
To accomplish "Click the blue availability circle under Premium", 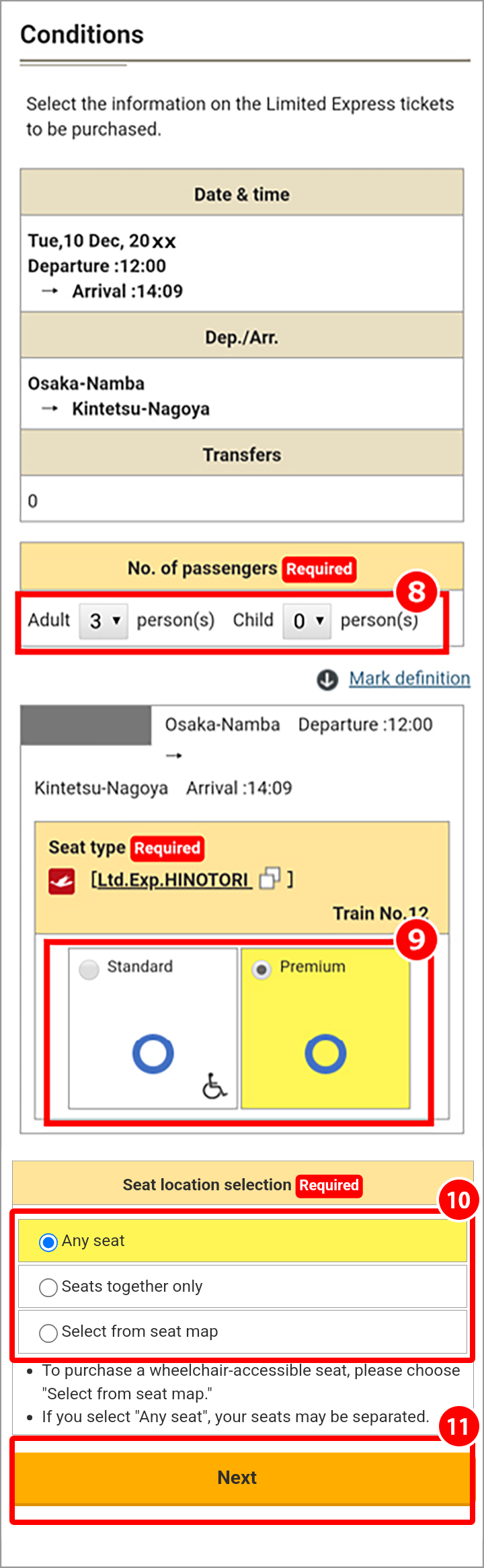I will click(x=325, y=1053).
